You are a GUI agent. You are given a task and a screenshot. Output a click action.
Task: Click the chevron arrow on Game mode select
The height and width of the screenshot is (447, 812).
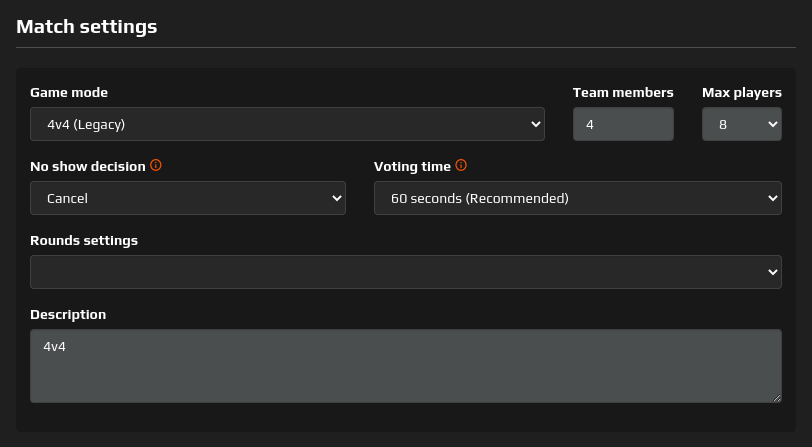pos(534,125)
